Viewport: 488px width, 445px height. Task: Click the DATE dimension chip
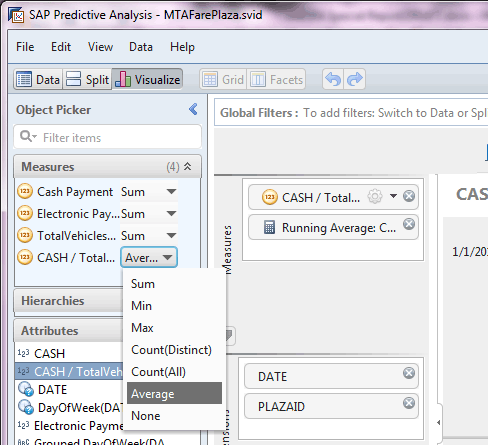click(331, 376)
